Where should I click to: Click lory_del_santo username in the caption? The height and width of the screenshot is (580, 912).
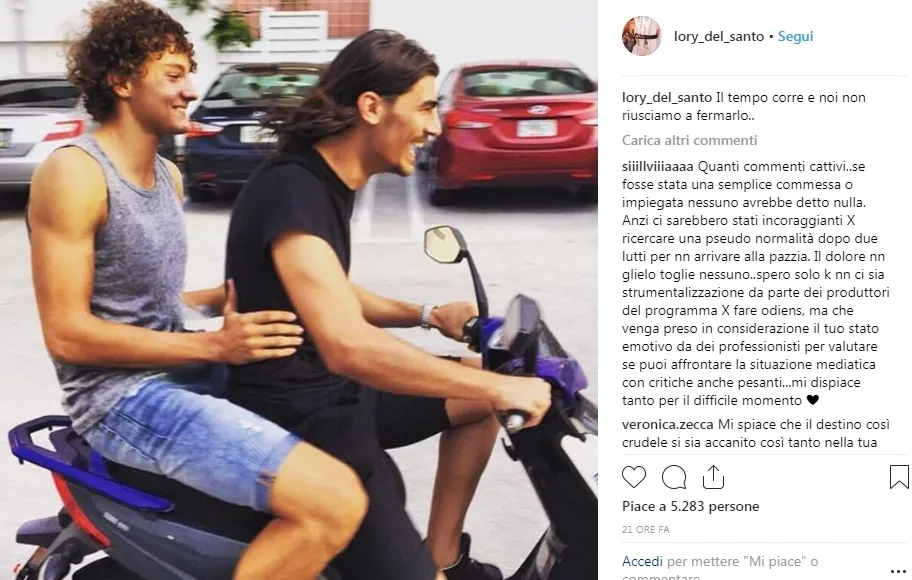click(667, 97)
